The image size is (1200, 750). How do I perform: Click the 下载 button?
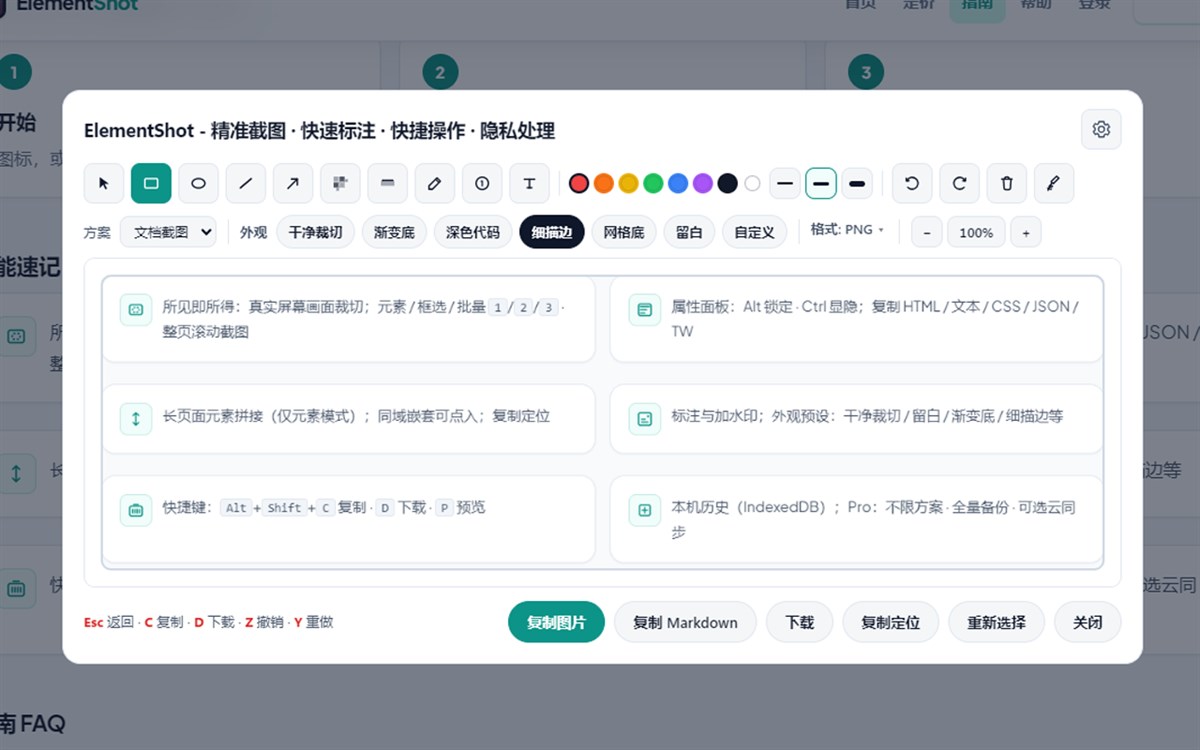click(x=800, y=622)
